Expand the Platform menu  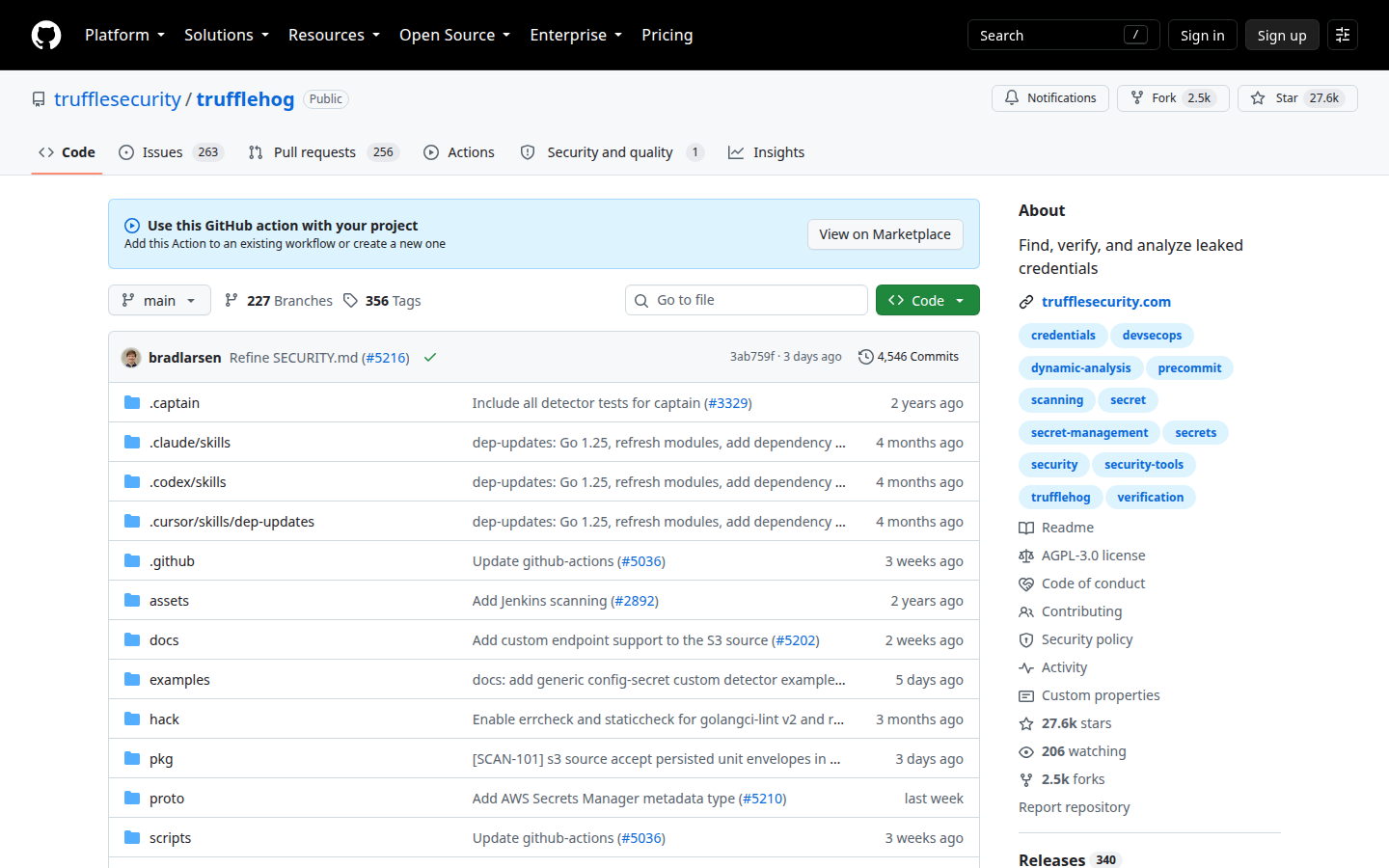tap(124, 35)
